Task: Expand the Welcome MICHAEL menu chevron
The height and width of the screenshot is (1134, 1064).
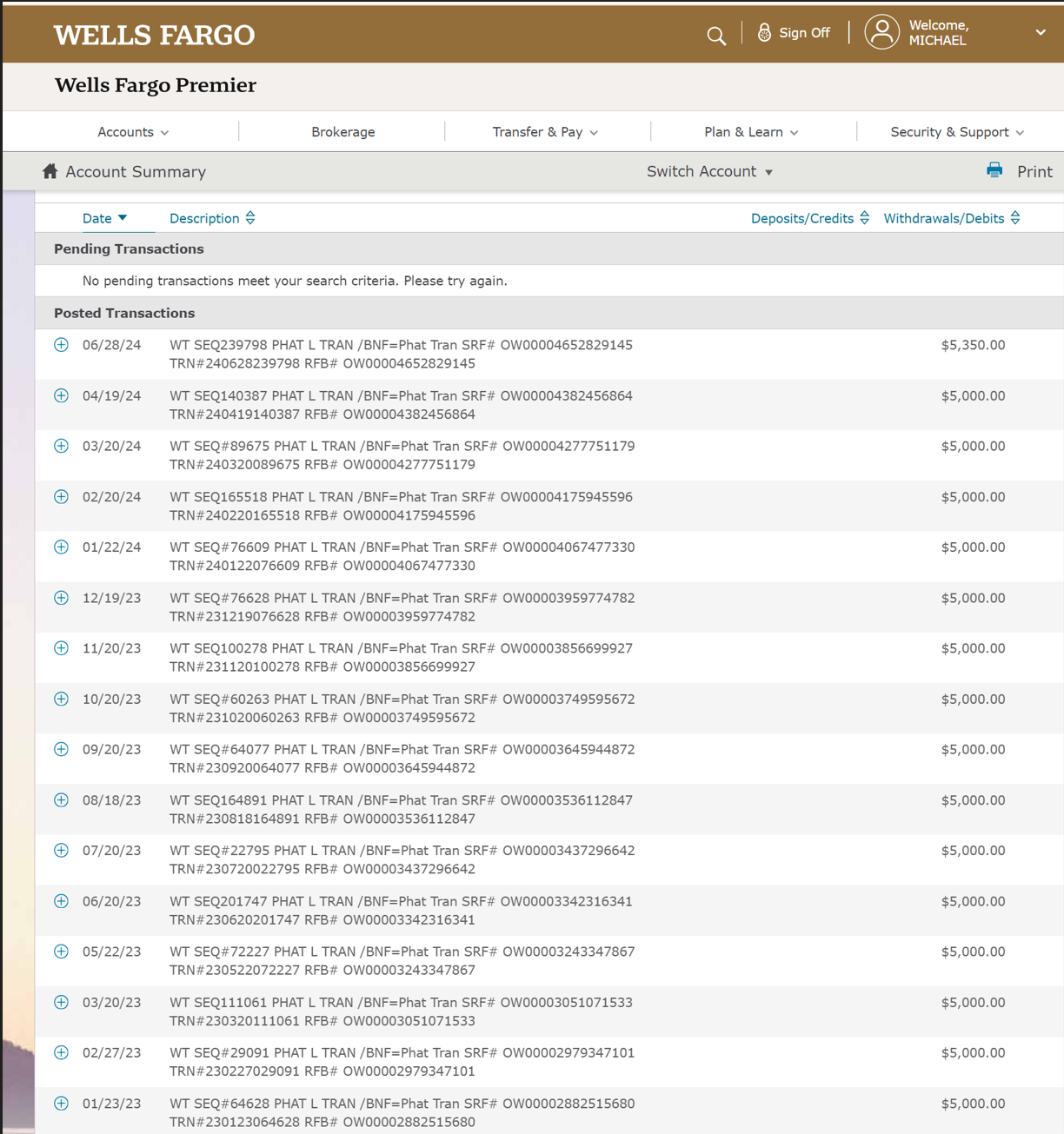Action: pos(1040,31)
